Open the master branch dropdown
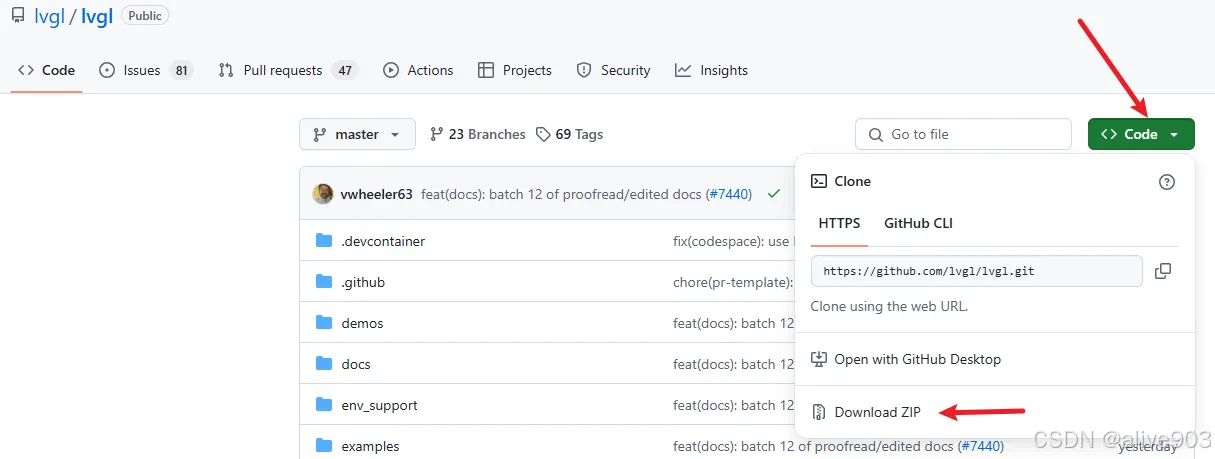Screen dimensions: 1215x459 (357, 134)
